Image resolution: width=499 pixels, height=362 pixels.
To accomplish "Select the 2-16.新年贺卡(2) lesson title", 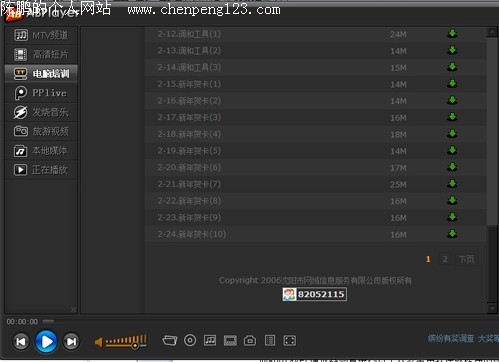I will [189, 101].
